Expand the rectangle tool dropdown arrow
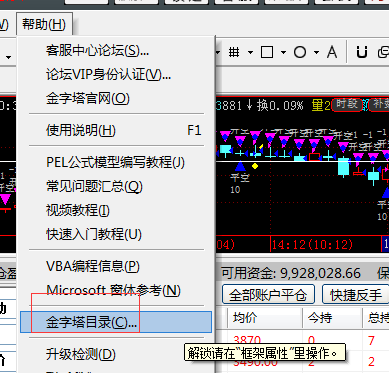The image size is (389, 373). (283, 52)
